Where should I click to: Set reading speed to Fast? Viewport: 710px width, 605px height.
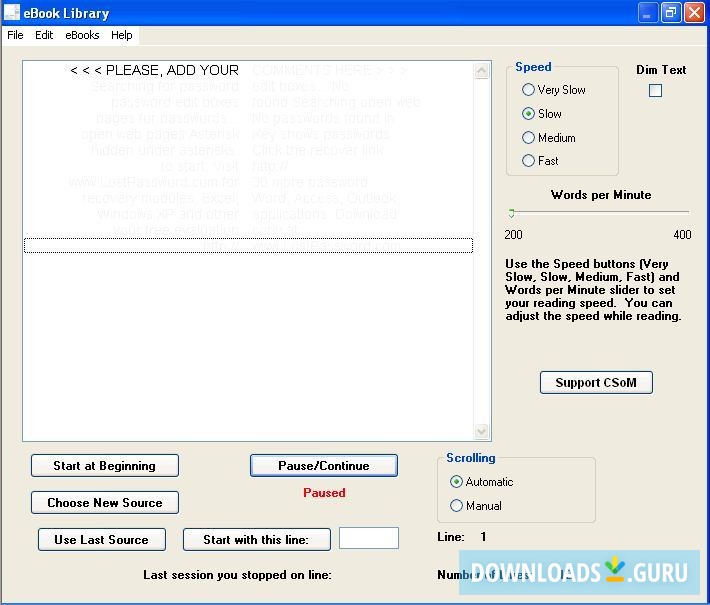coord(540,161)
